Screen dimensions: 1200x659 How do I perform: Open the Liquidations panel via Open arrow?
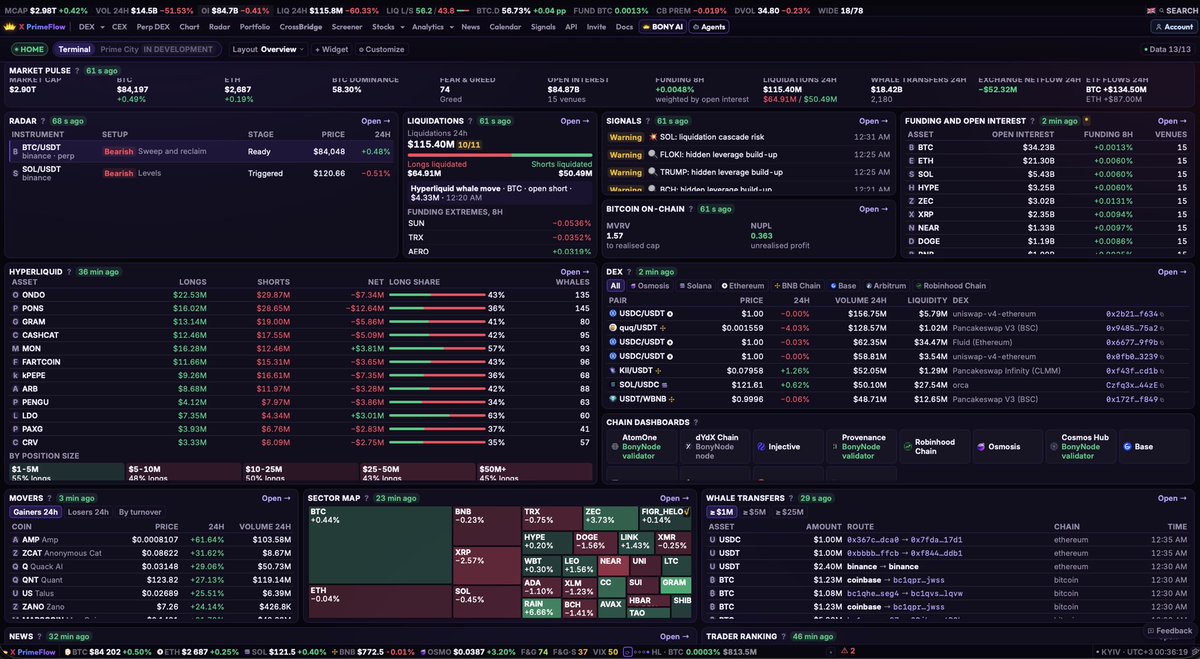pyautogui.click(x=575, y=121)
